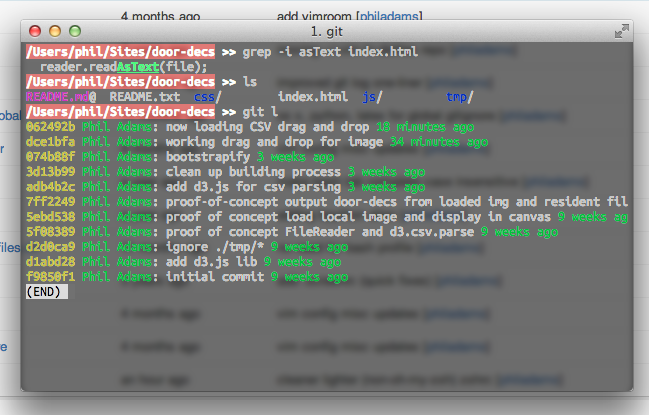Click README.md@ in the ls output

(x=61, y=97)
